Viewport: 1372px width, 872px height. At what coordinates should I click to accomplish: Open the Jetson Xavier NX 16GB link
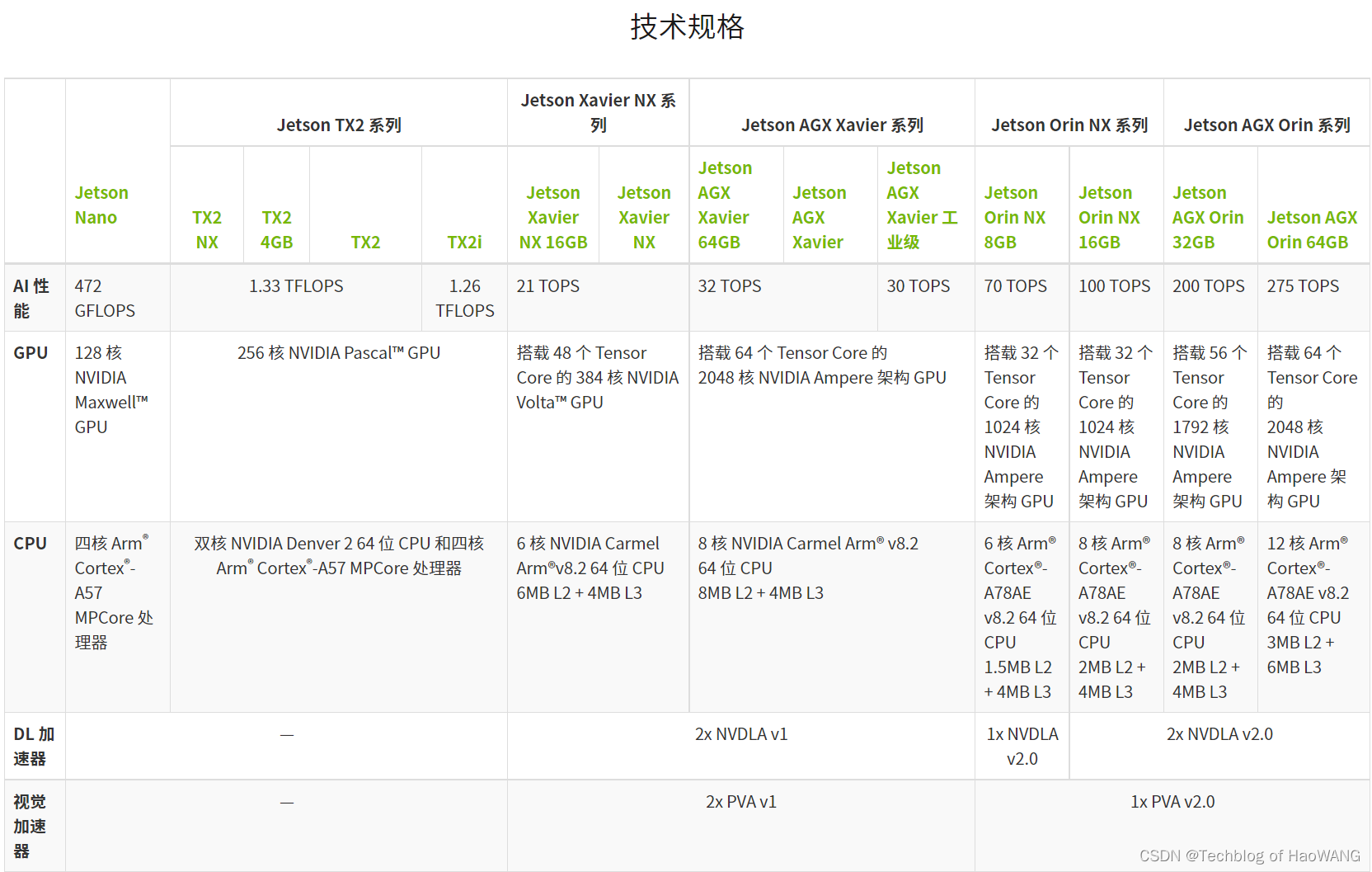pos(553,218)
